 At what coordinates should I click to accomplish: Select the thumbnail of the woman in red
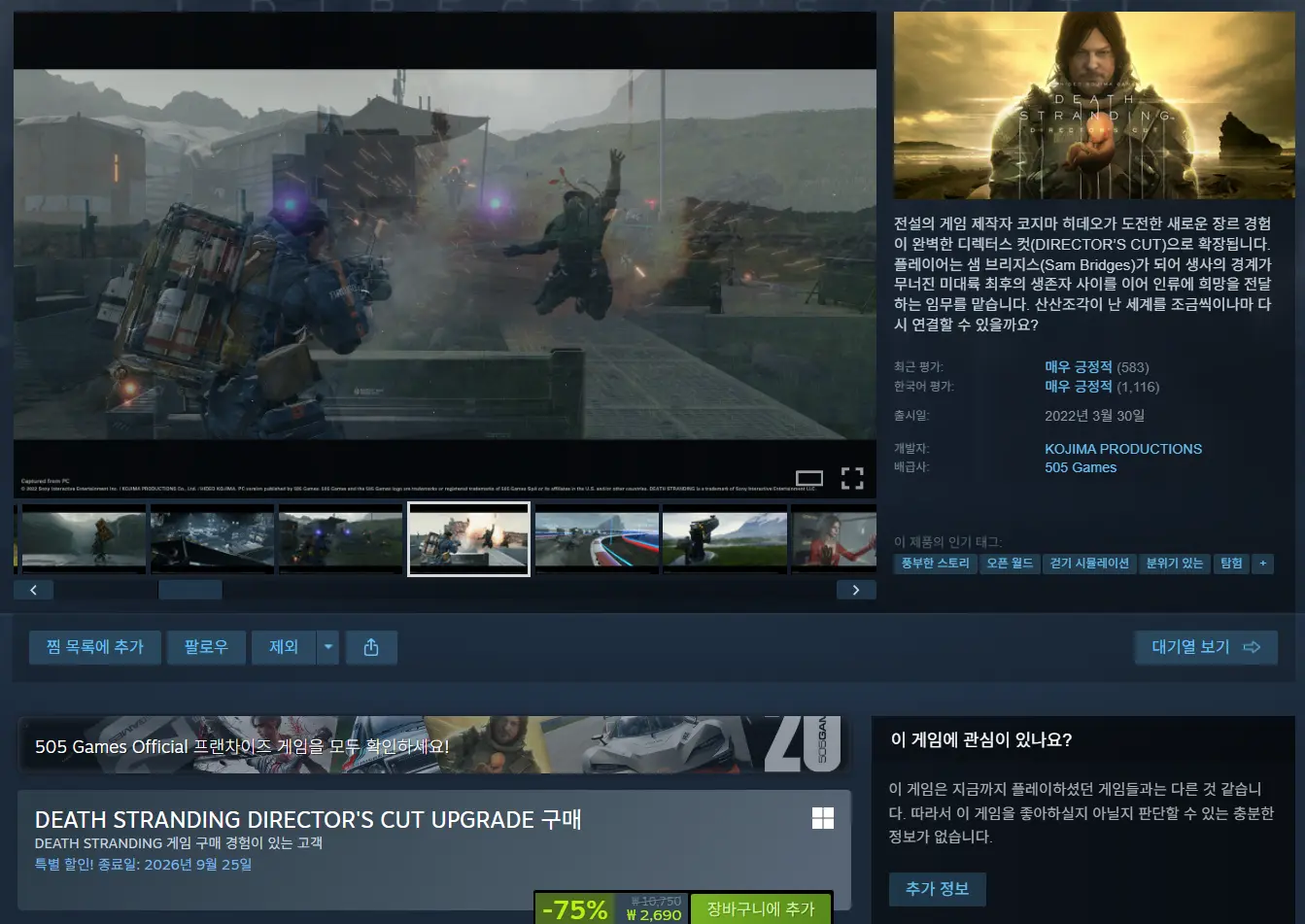pyautogui.click(x=835, y=538)
